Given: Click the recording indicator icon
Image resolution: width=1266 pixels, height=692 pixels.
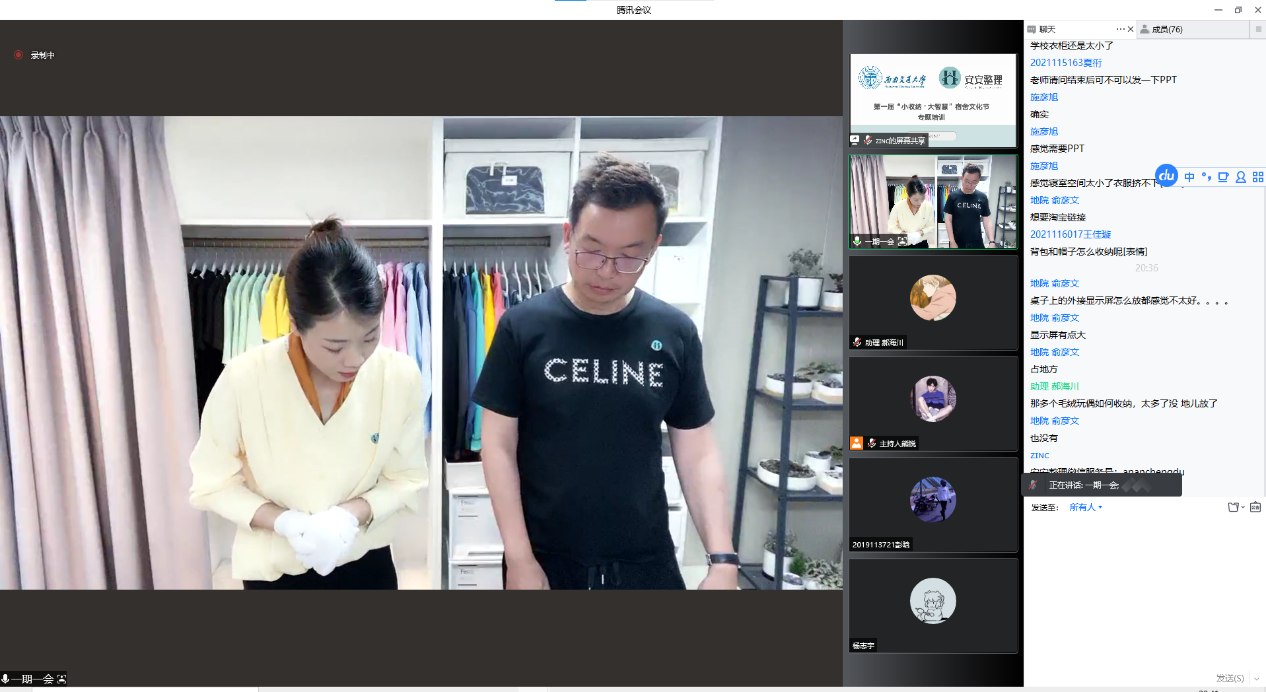Looking at the screenshot, I should tap(18, 55).
